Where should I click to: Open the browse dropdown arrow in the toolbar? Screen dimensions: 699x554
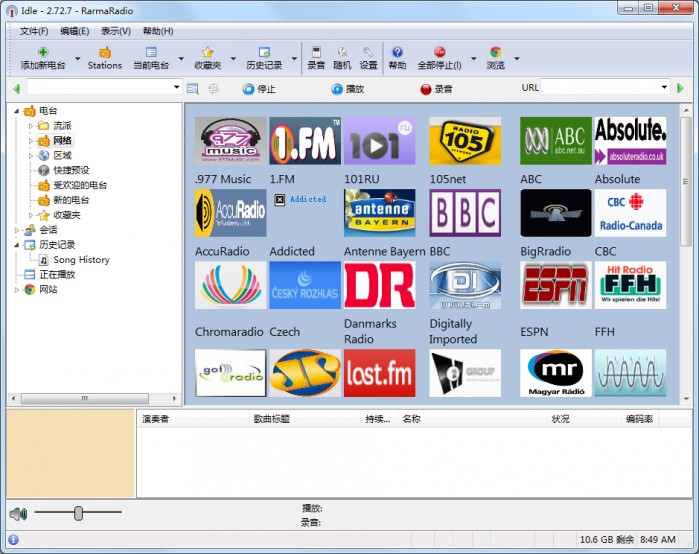pyautogui.click(x=517, y=58)
